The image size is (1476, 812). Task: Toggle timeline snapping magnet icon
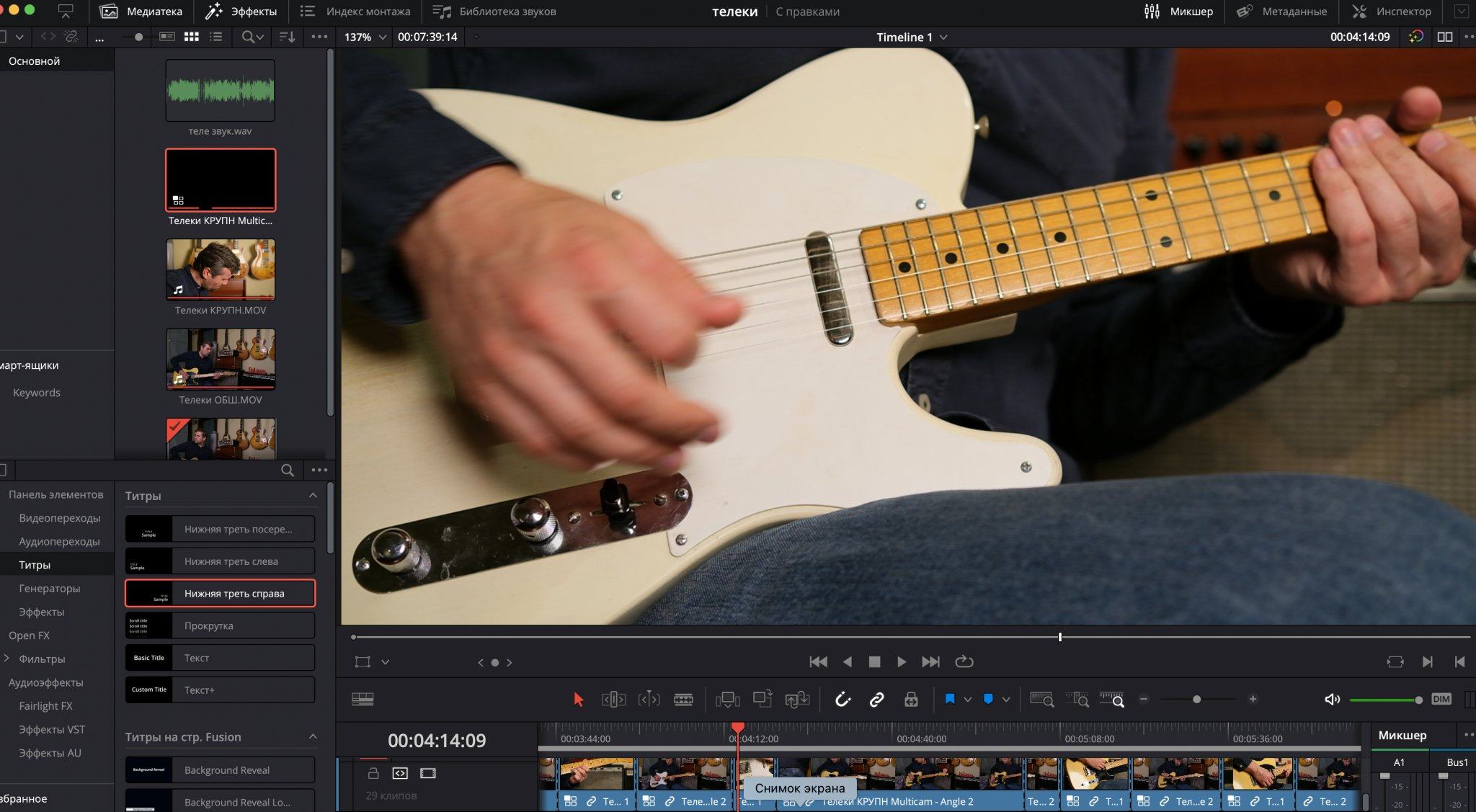pos(843,699)
